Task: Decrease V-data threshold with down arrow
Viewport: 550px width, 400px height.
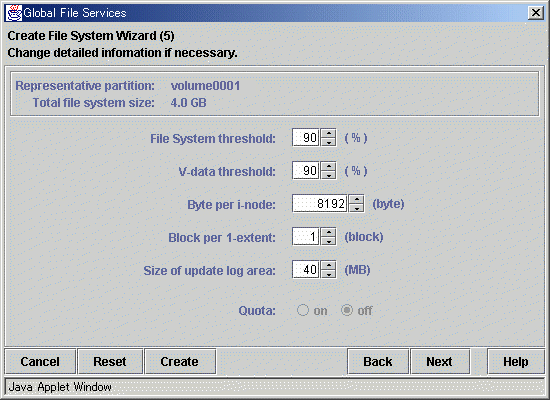Action: click(x=328, y=175)
